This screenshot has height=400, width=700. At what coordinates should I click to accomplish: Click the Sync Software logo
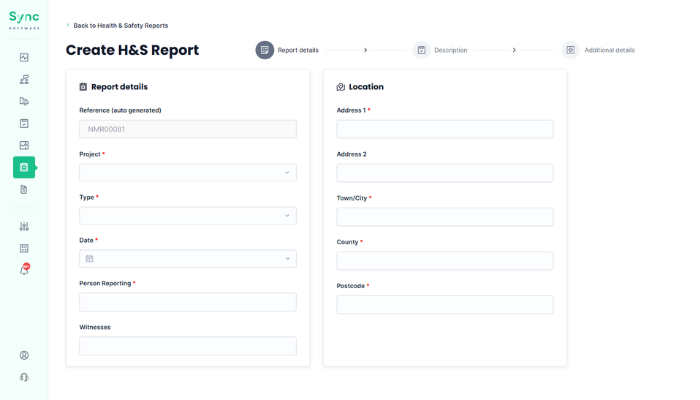[24, 20]
